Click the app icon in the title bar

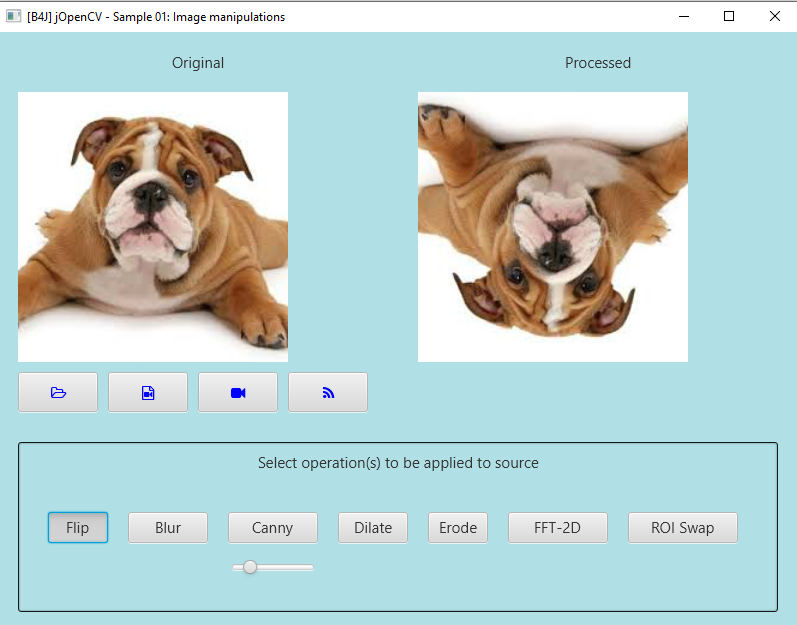point(13,16)
